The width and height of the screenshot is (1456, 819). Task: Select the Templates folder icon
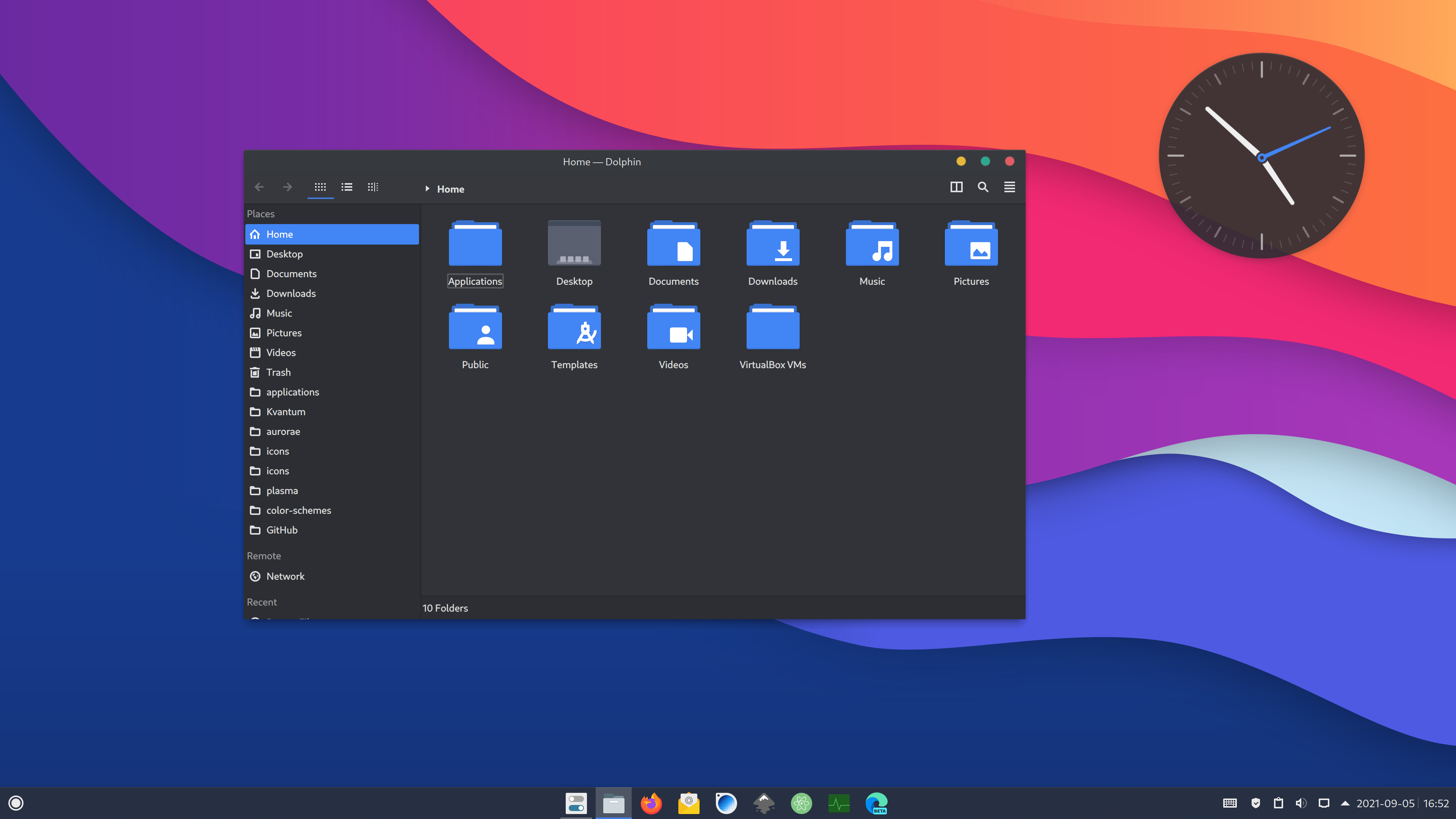(574, 327)
